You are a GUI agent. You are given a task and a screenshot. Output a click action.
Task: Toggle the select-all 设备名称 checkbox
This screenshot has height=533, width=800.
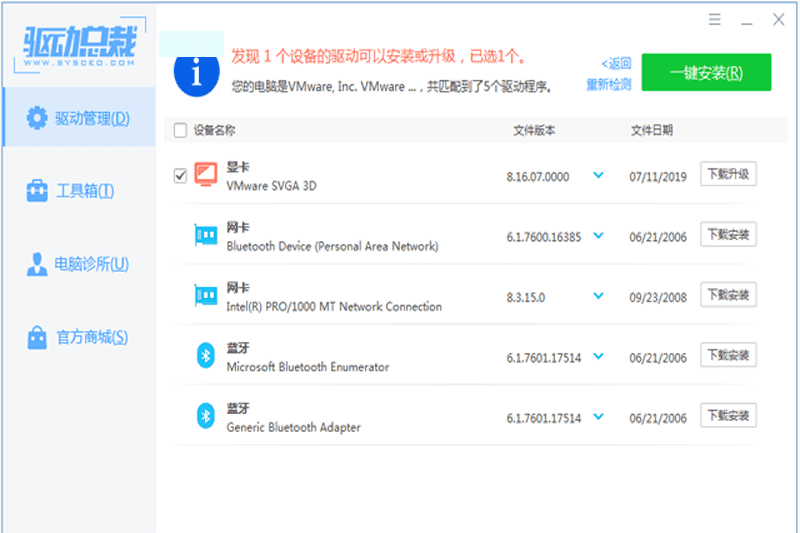(180, 130)
